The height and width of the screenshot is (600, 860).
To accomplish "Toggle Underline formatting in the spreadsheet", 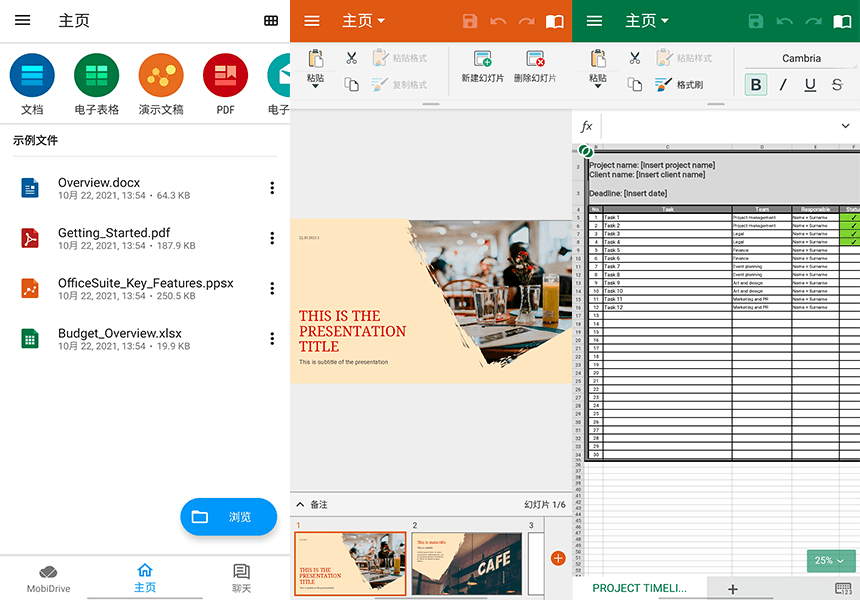I will 810,85.
